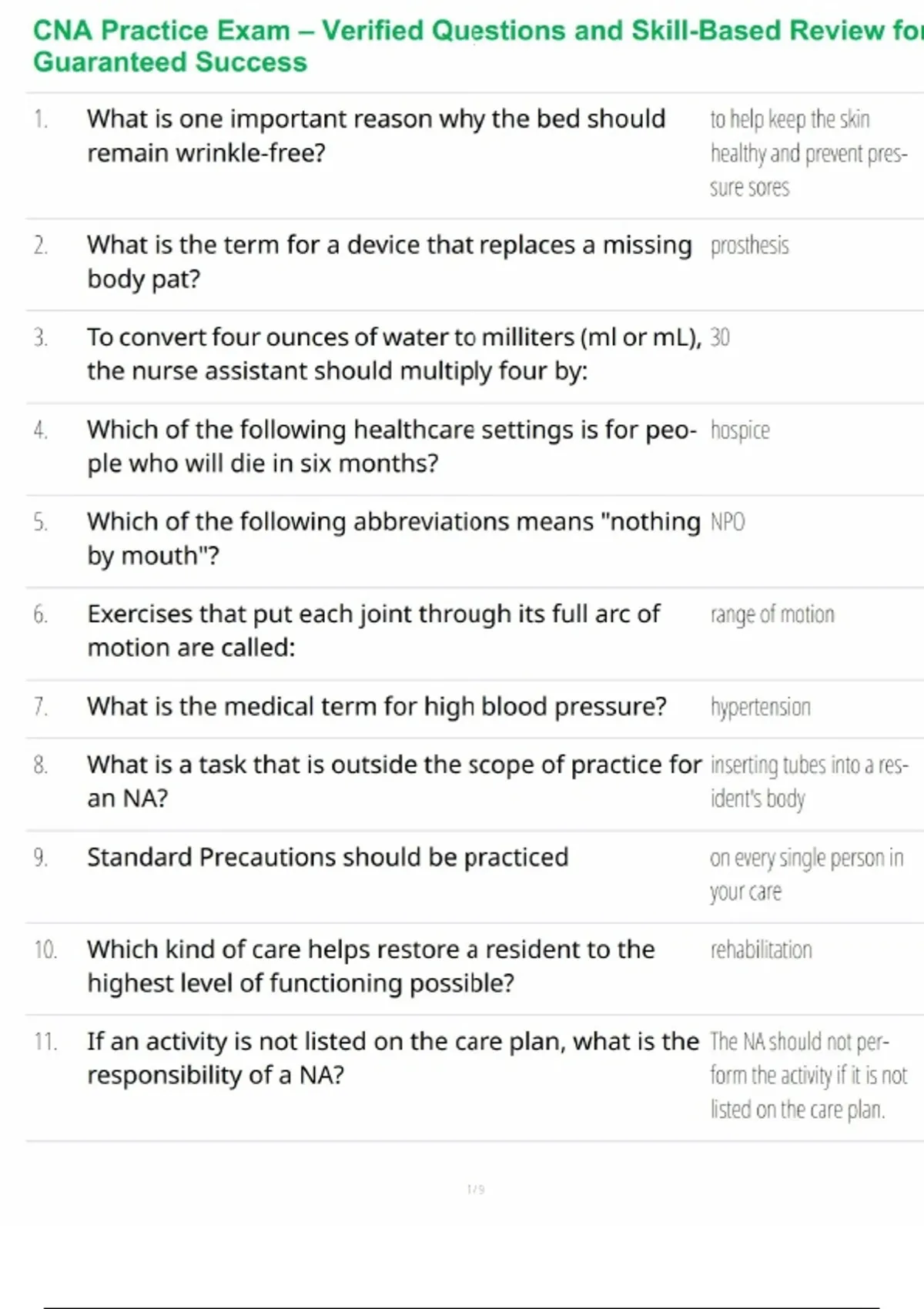
Task: Select the question about converting four ounces
Action: tap(393, 354)
